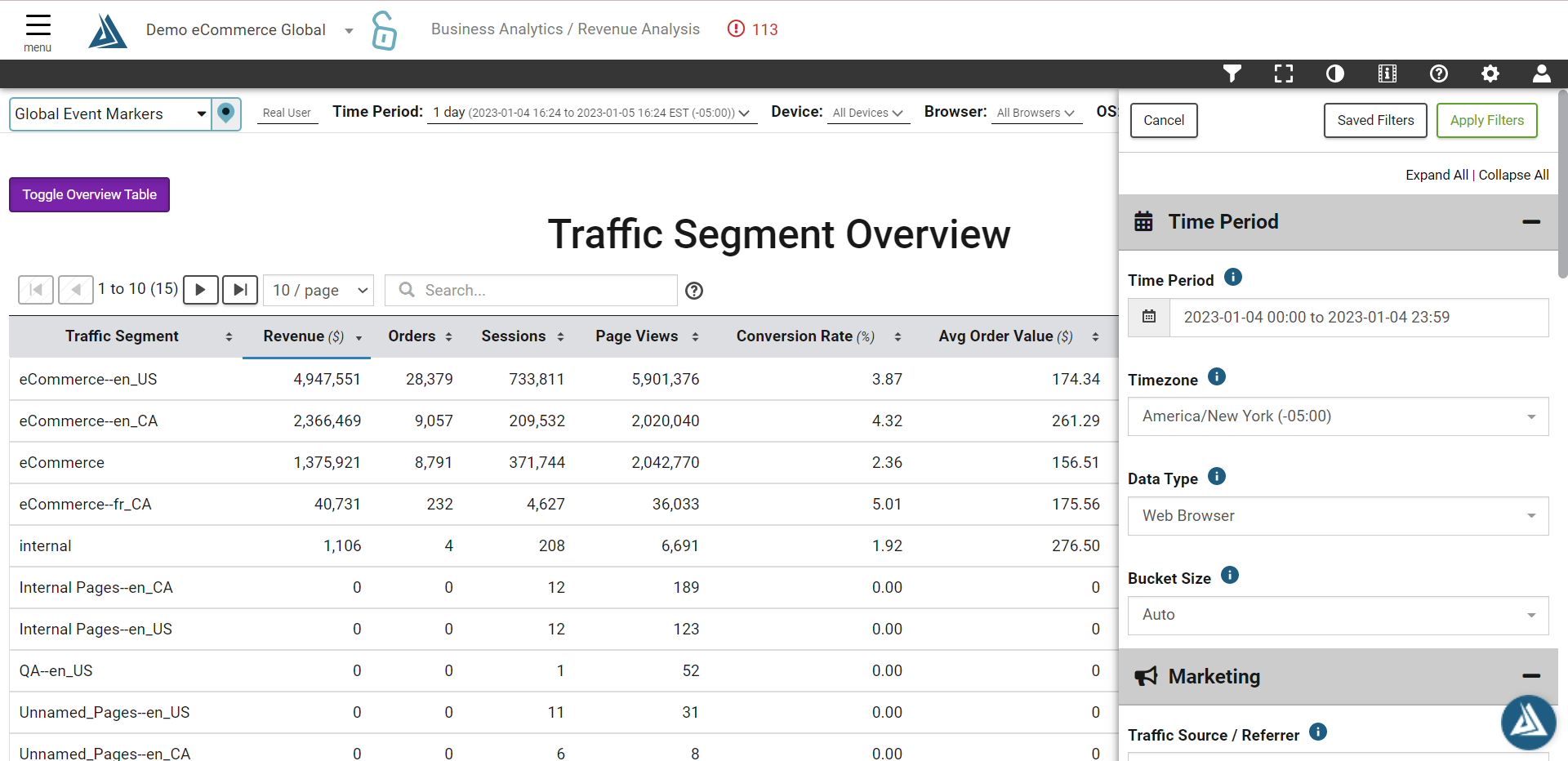Go to first page of table
Image resolution: width=1568 pixels, height=761 pixels.
tap(36, 290)
